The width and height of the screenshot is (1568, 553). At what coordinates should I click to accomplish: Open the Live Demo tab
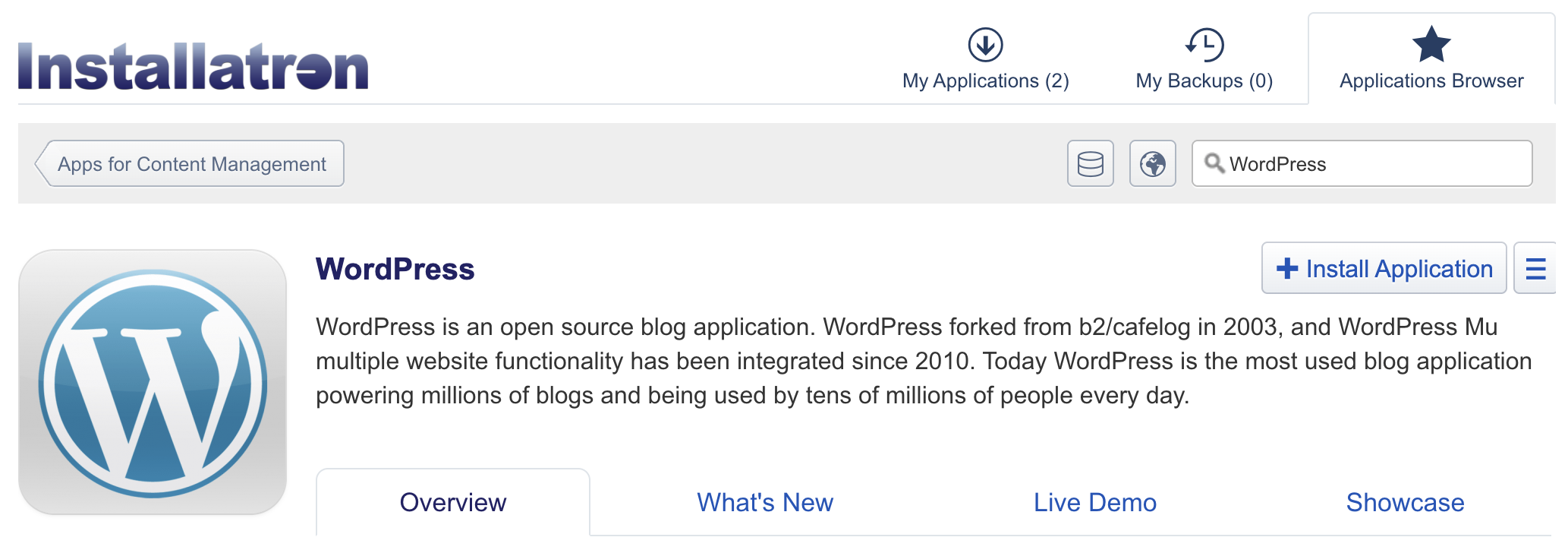coord(1094,502)
